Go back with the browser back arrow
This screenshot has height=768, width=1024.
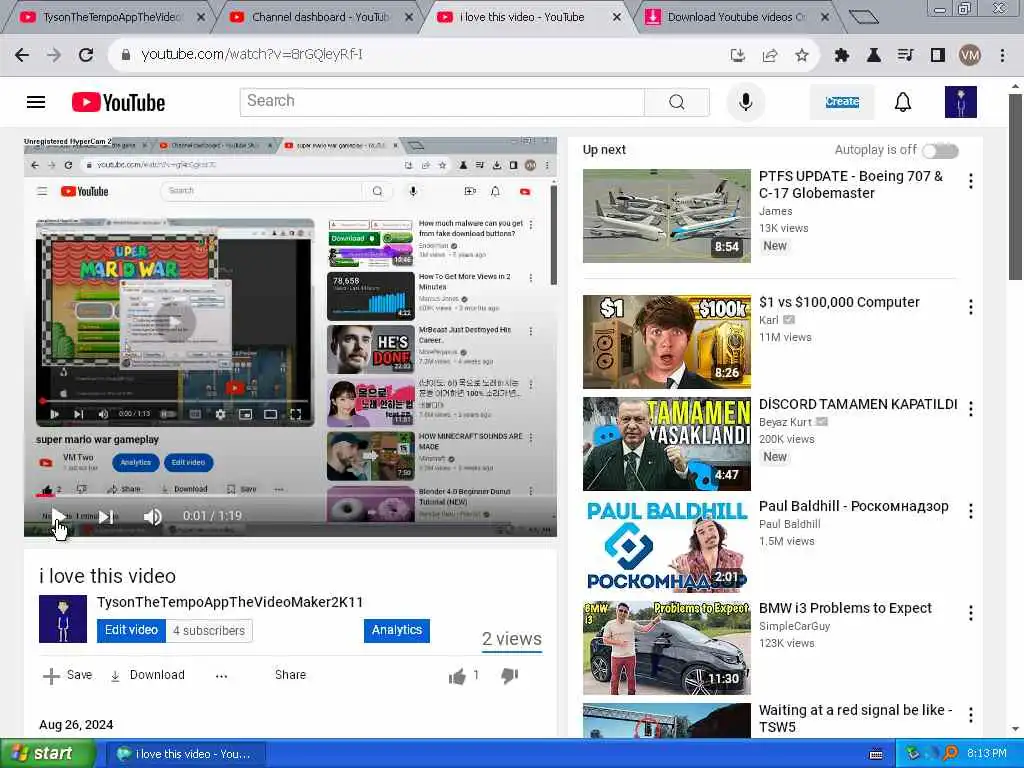click(22, 56)
